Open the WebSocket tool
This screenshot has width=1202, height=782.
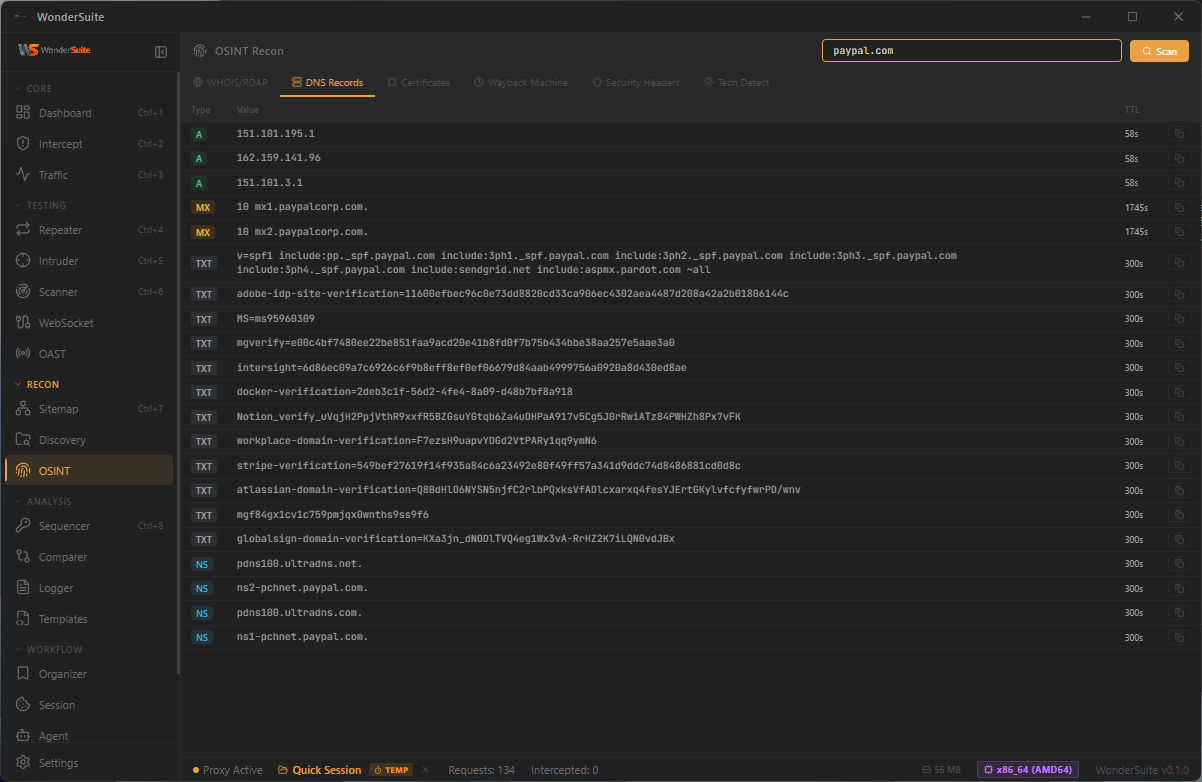88,323
